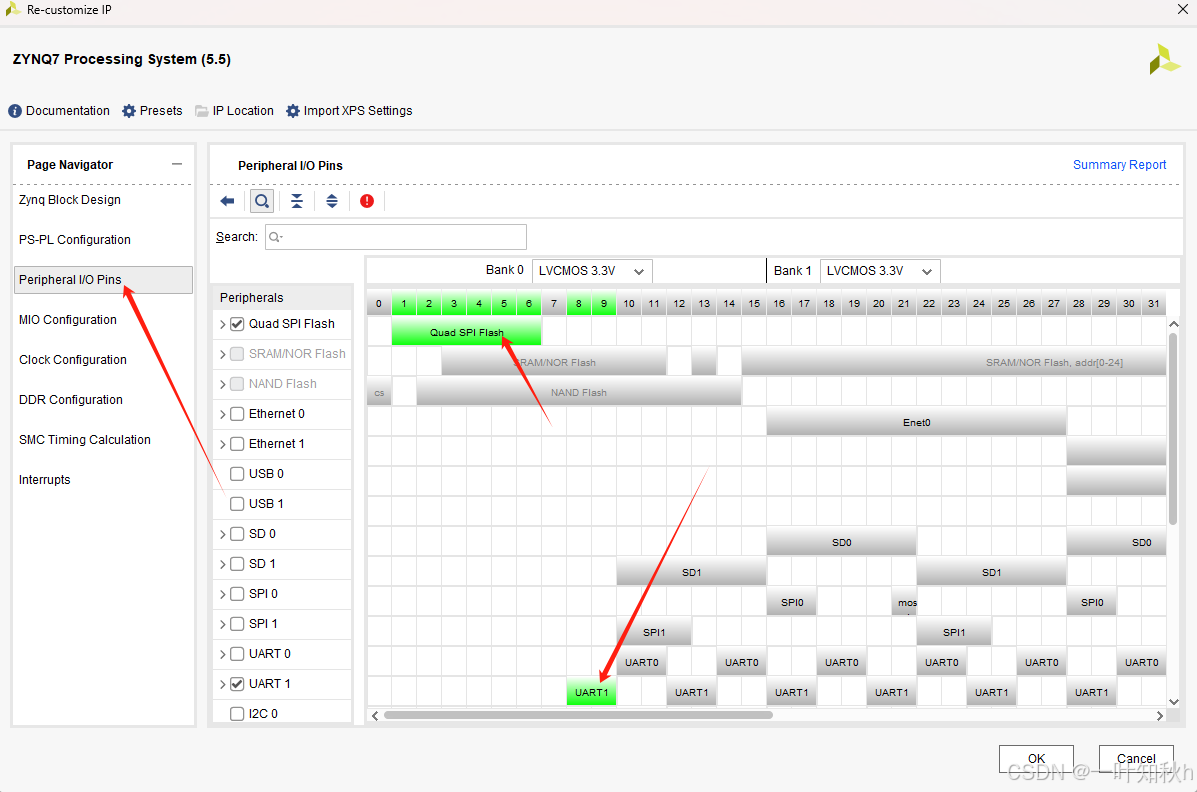The height and width of the screenshot is (792, 1197).
Task: Click the expand all toolbar icon
Action: [x=332, y=201]
